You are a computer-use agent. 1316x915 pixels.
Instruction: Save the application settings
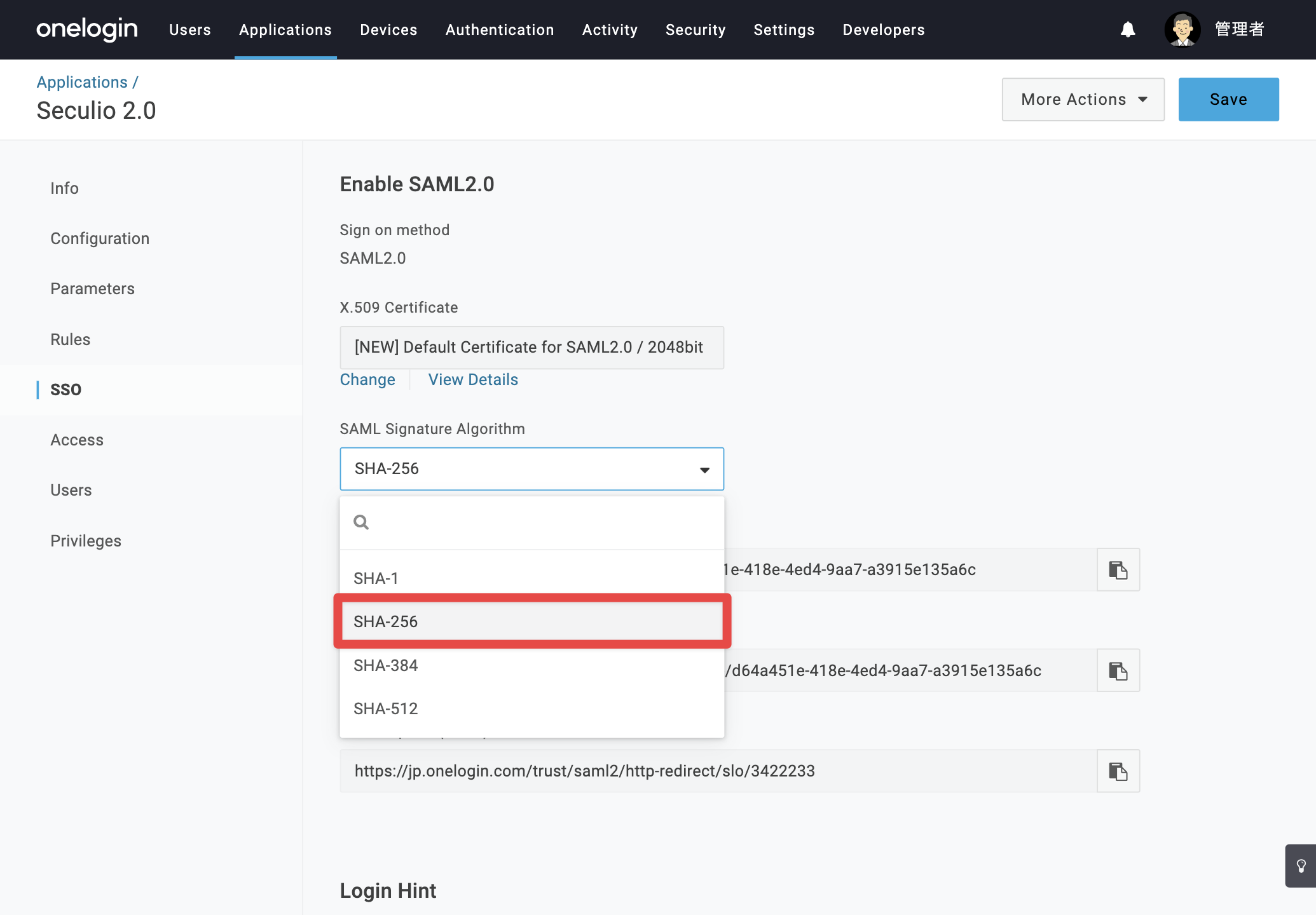pyautogui.click(x=1228, y=100)
